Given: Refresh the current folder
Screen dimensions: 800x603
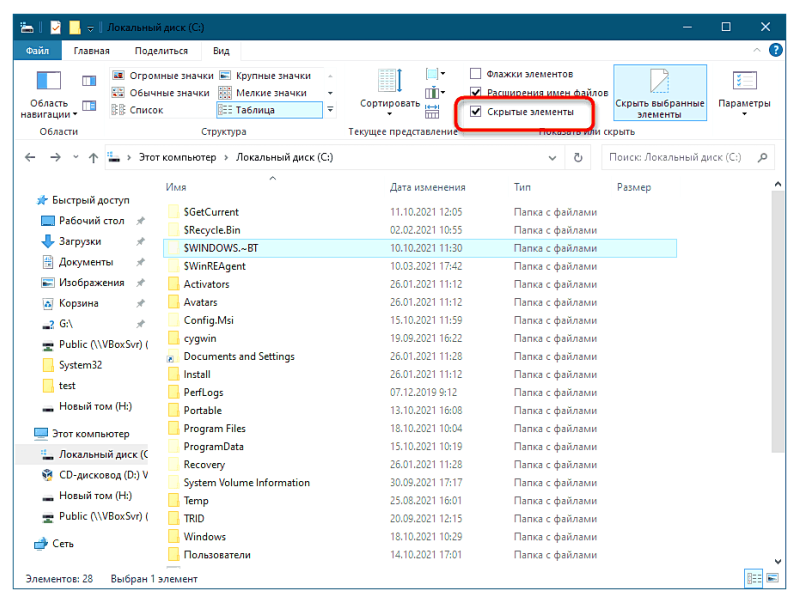Looking at the screenshot, I should 578,157.
